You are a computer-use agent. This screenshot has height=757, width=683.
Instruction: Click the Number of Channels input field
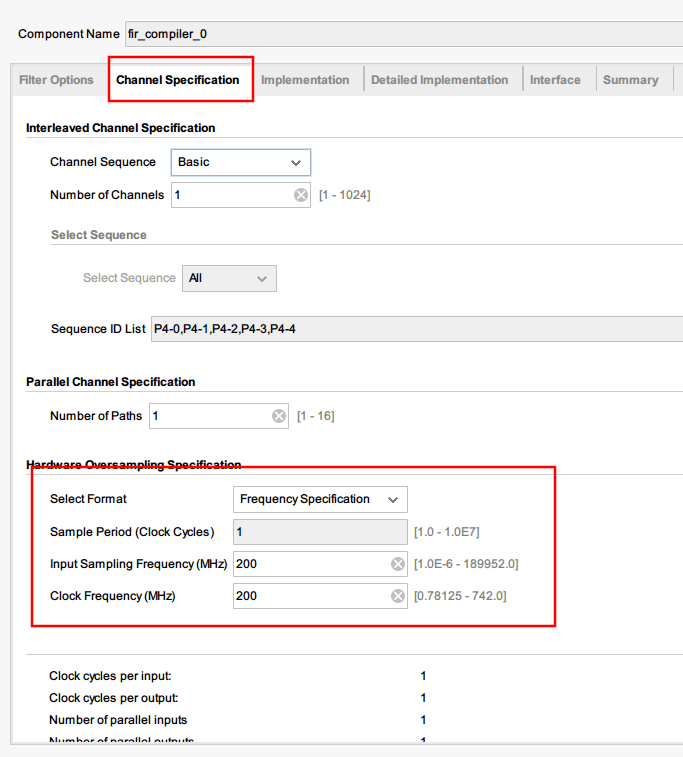pos(241,195)
